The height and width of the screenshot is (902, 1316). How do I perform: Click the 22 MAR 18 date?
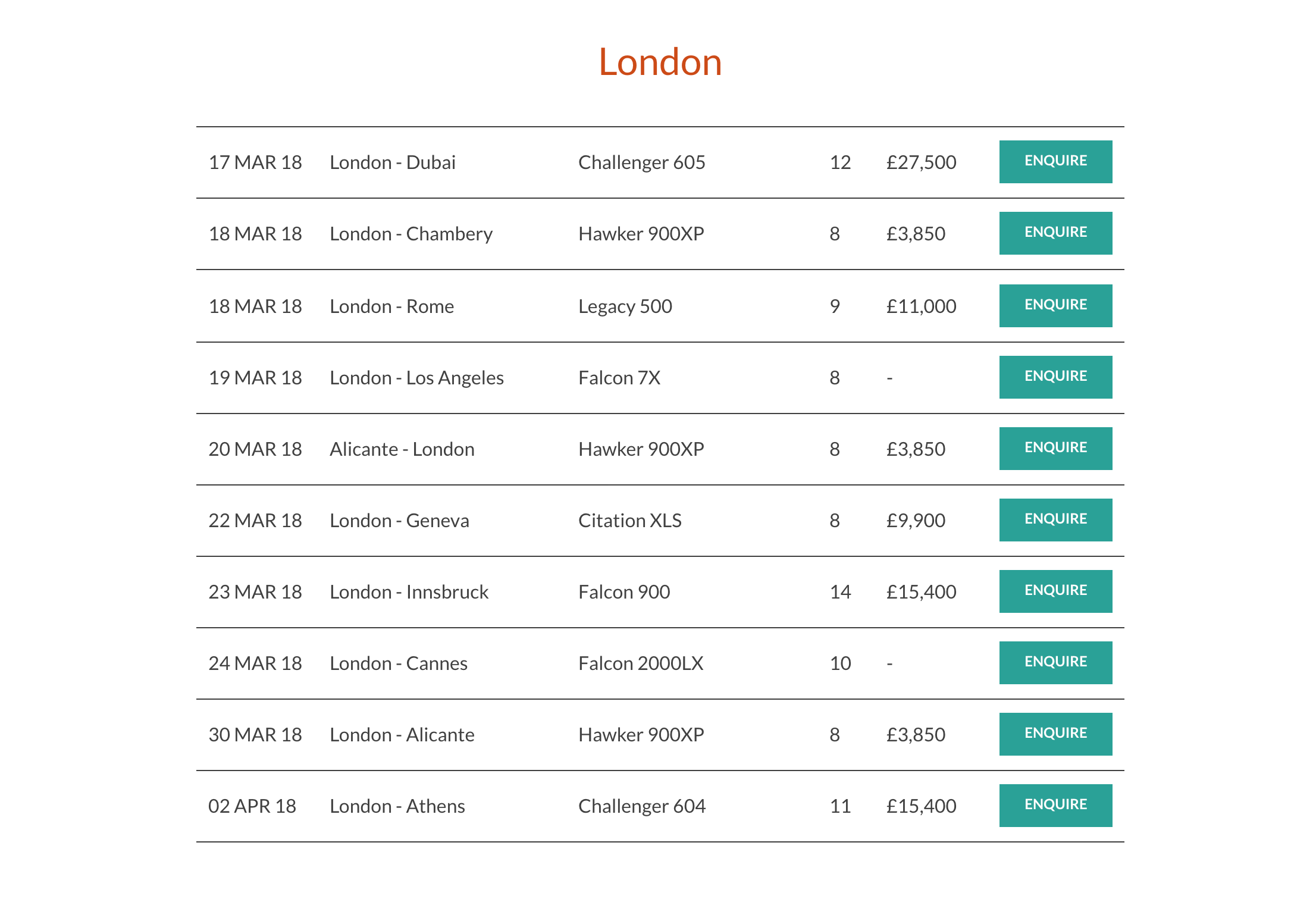(255, 521)
